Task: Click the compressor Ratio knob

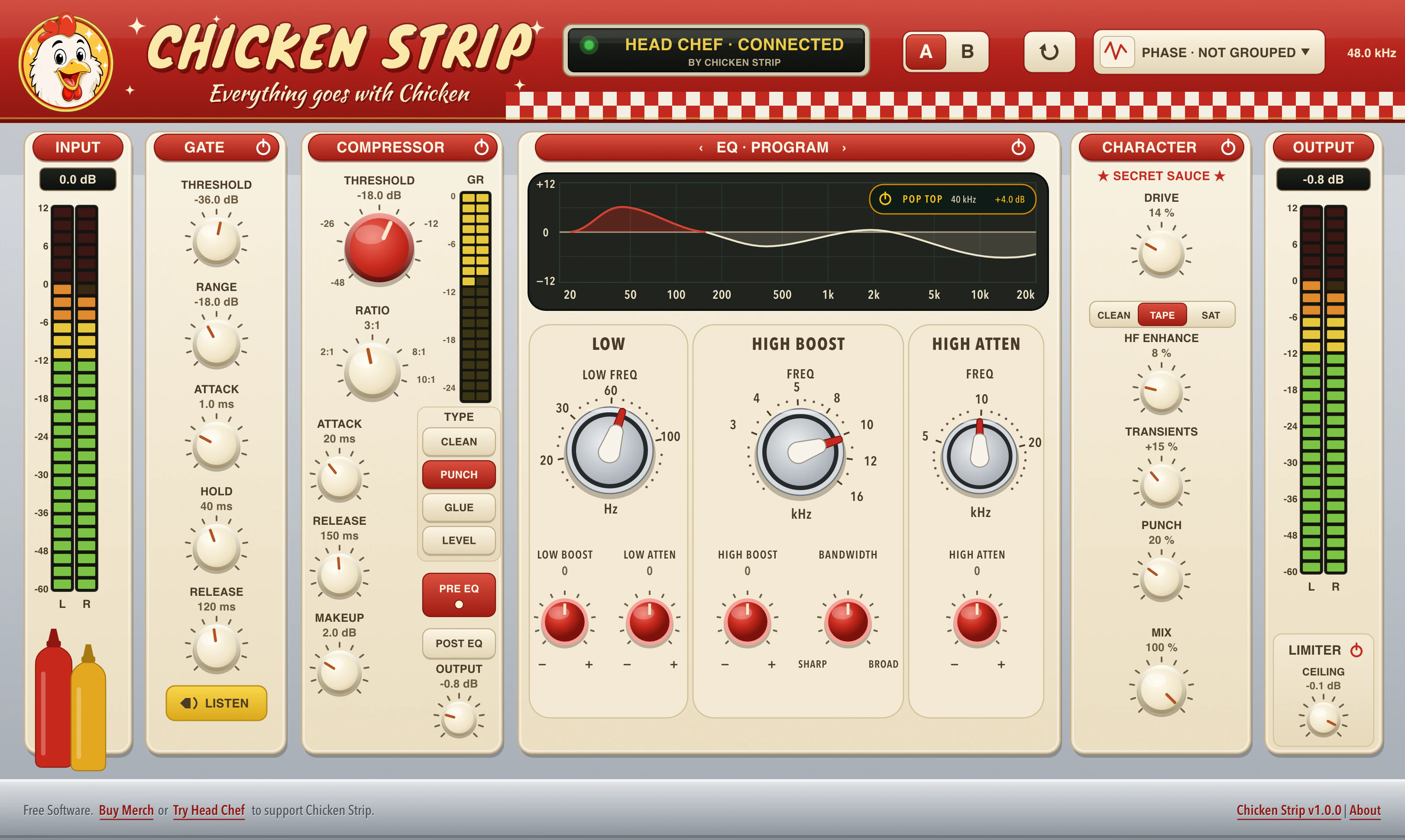Action: (x=372, y=371)
